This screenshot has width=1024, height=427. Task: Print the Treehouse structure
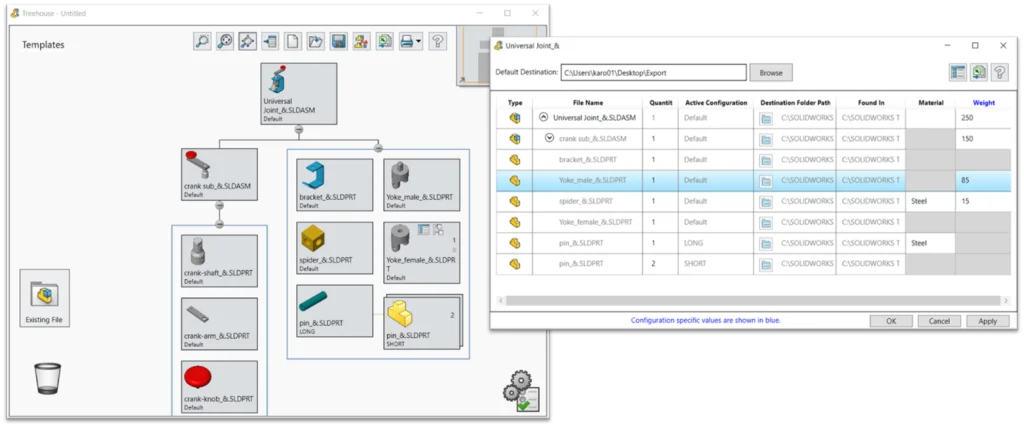407,42
